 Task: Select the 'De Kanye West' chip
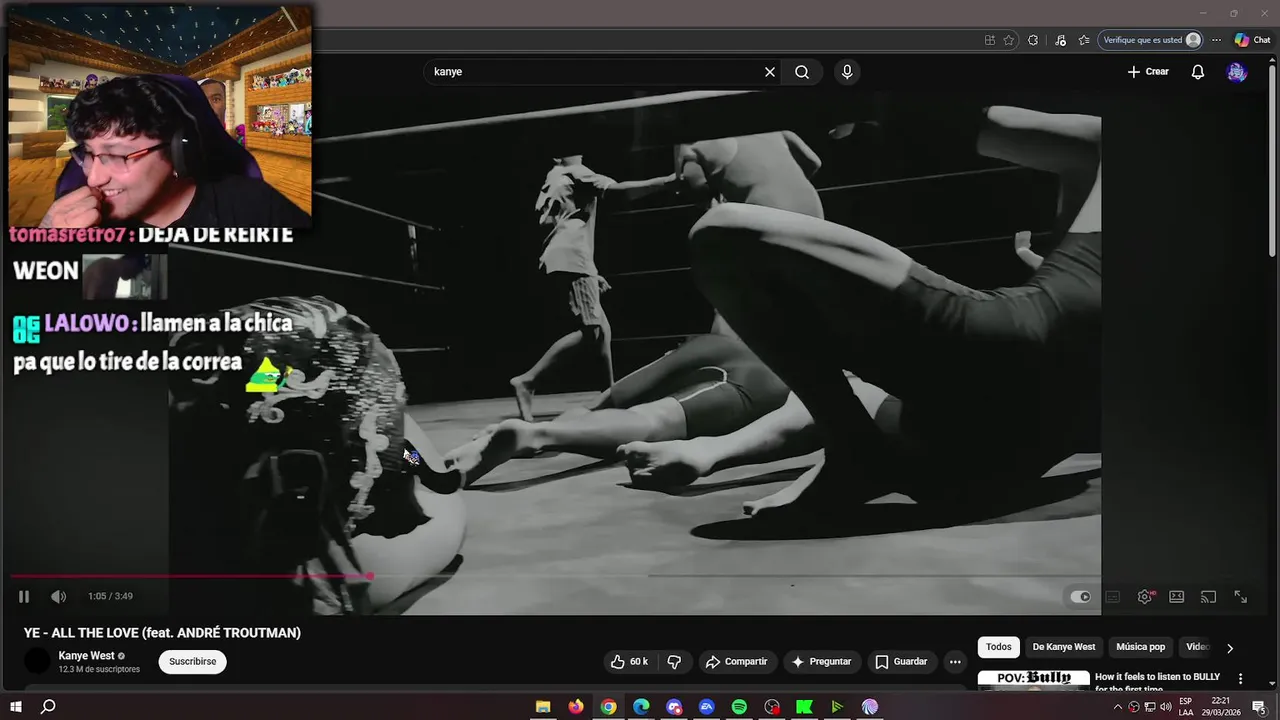[1064, 647]
